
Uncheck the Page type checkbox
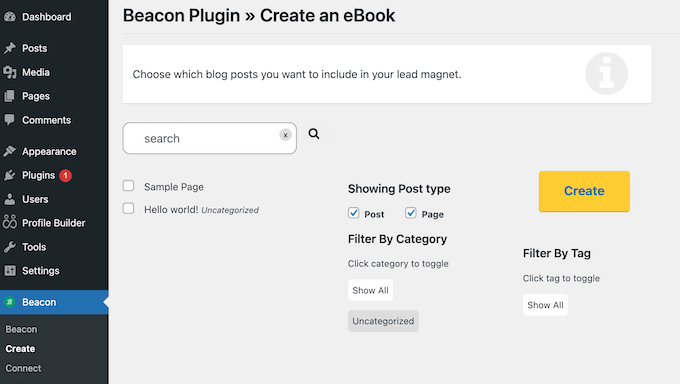411,213
